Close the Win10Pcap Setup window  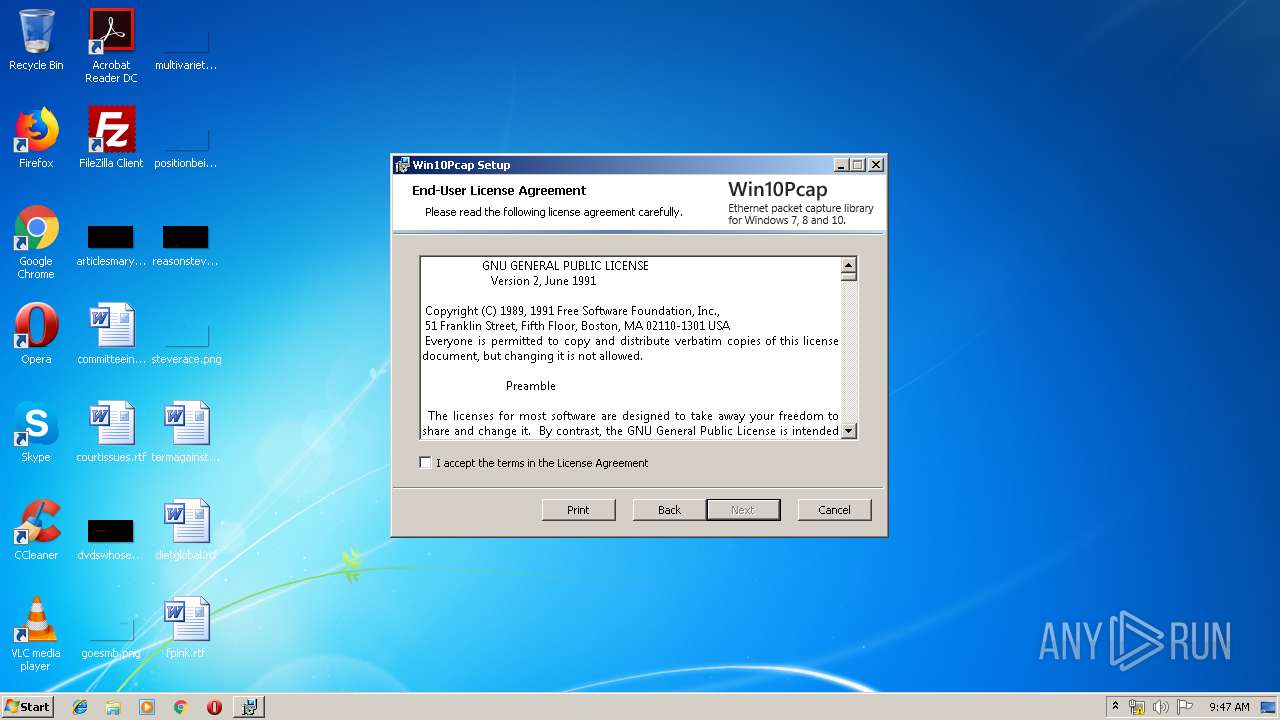(876, 165)
